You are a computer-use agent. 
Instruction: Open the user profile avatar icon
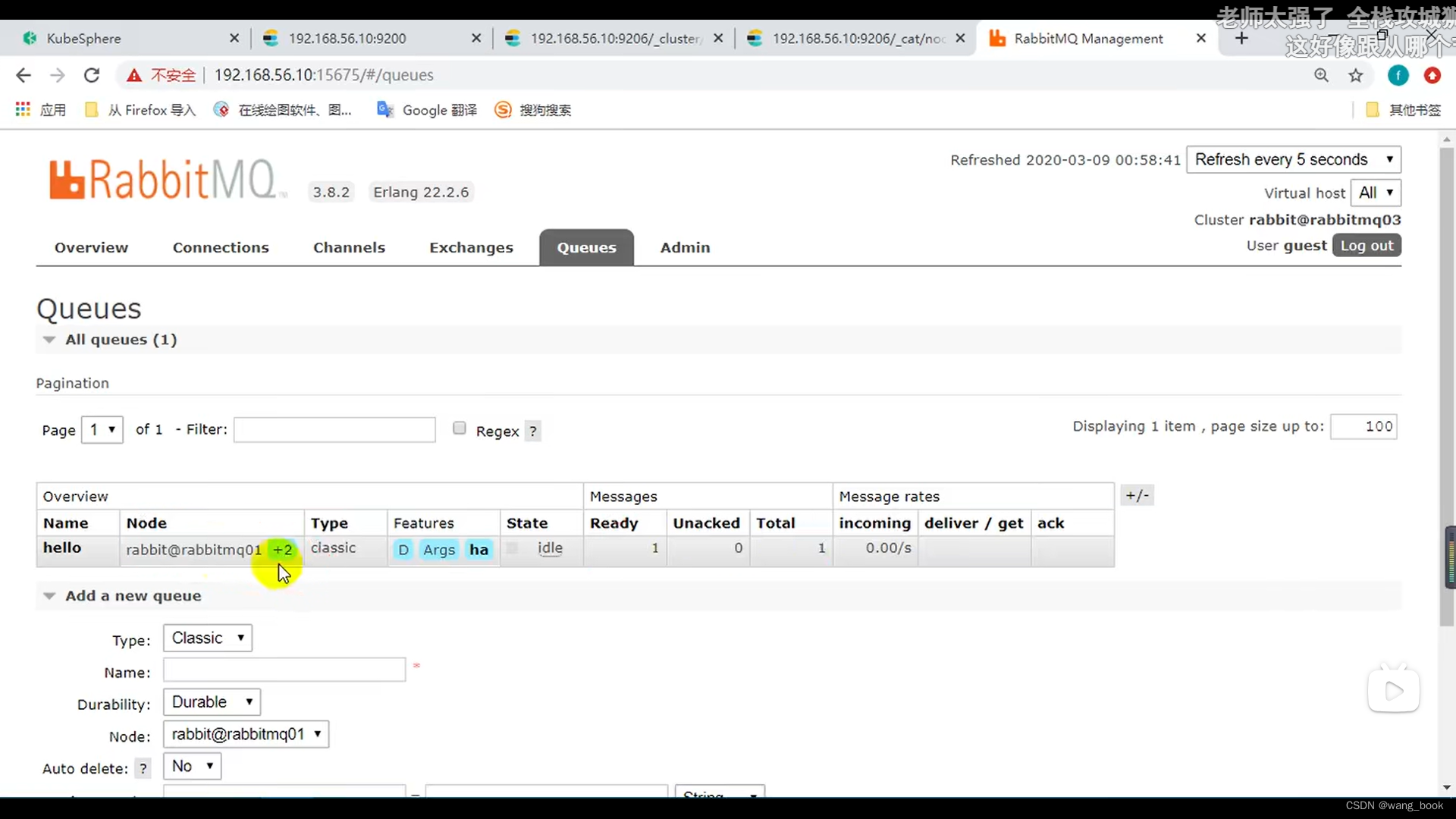(x=1398, y=75)
